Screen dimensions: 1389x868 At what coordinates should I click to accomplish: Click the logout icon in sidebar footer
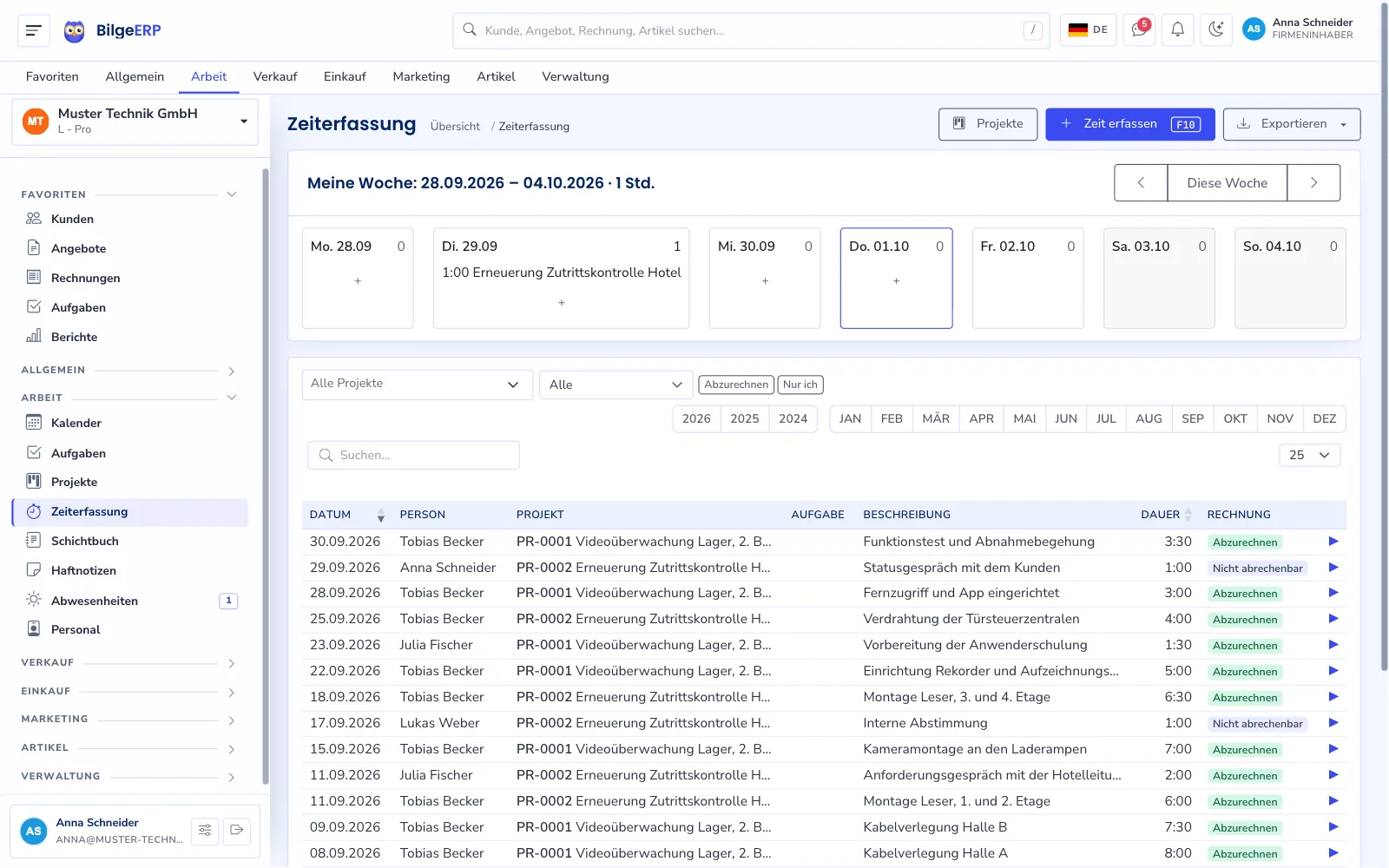[236, 831]
